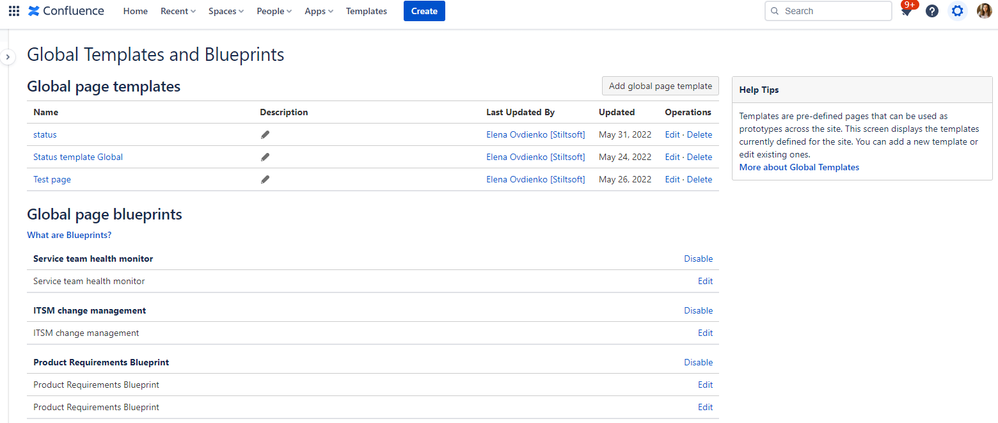Open the People dropdown menu
998x423 pixels.
pyautogui.click(x=274, y=11)
